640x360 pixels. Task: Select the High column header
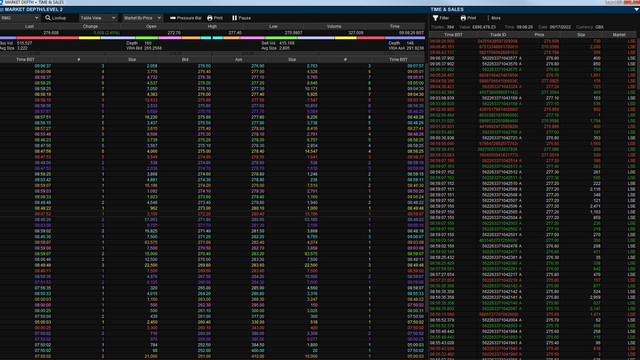212,27
